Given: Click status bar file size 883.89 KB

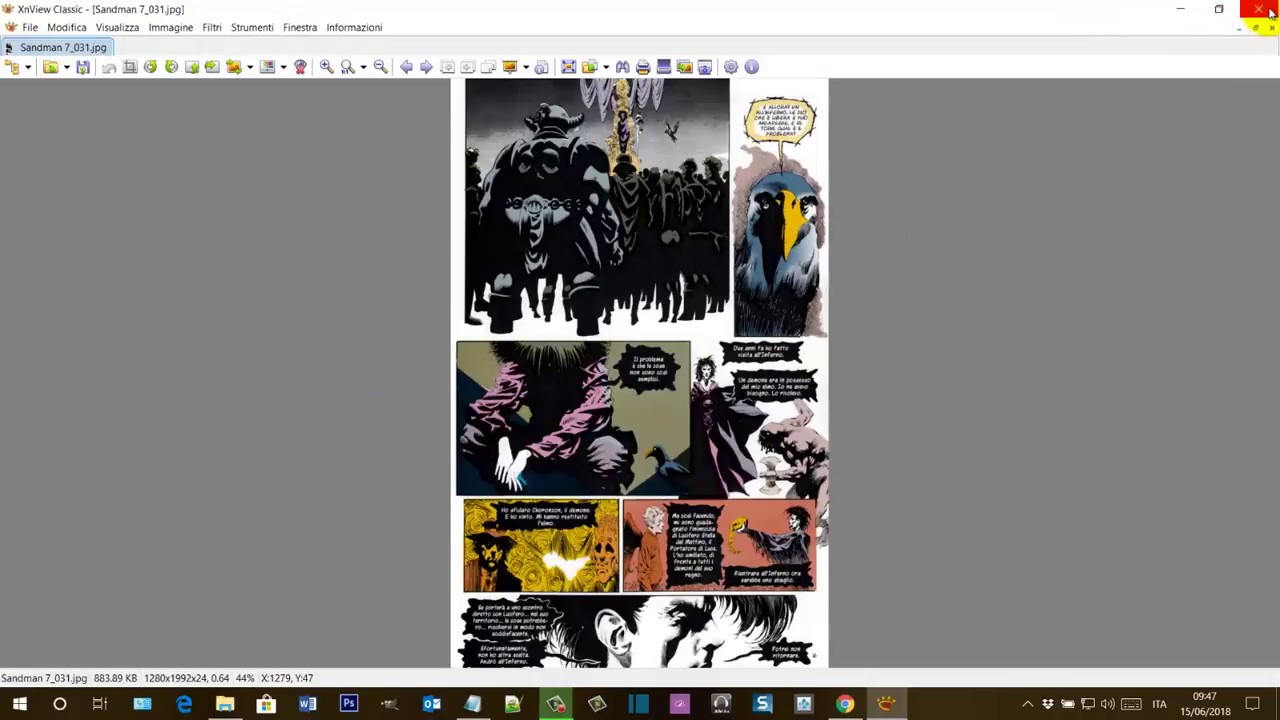Looking at the screenshot, I should (115, 678).
